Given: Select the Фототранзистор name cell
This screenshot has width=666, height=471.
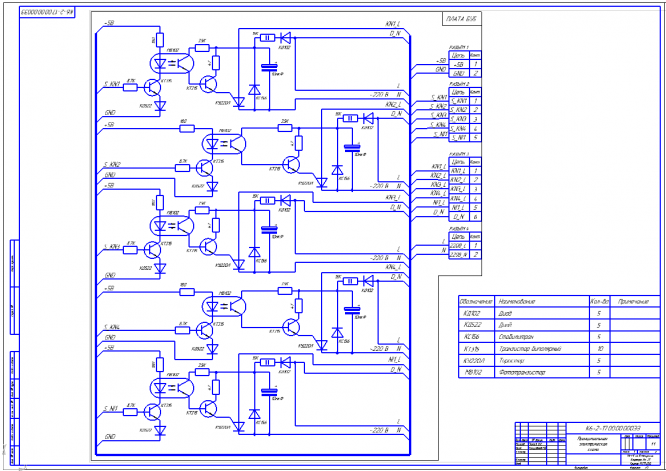Looking at the screenshot, I should [x=542, y=372].
